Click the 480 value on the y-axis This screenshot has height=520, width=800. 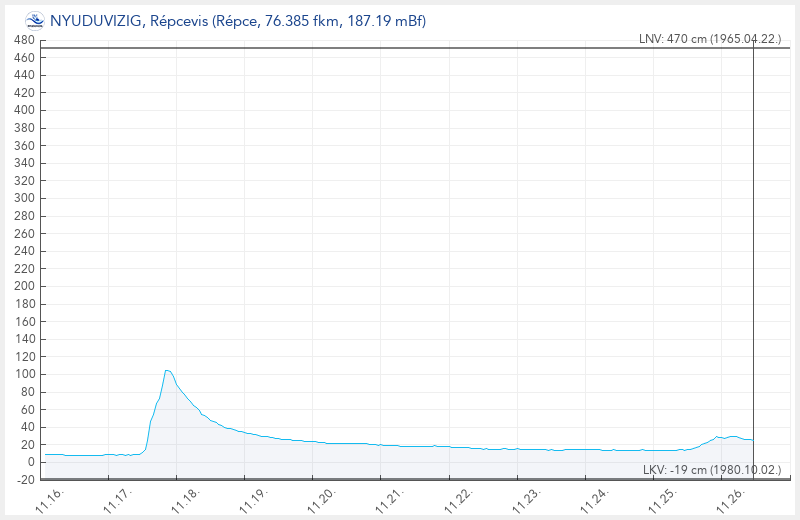pos(24,40)
